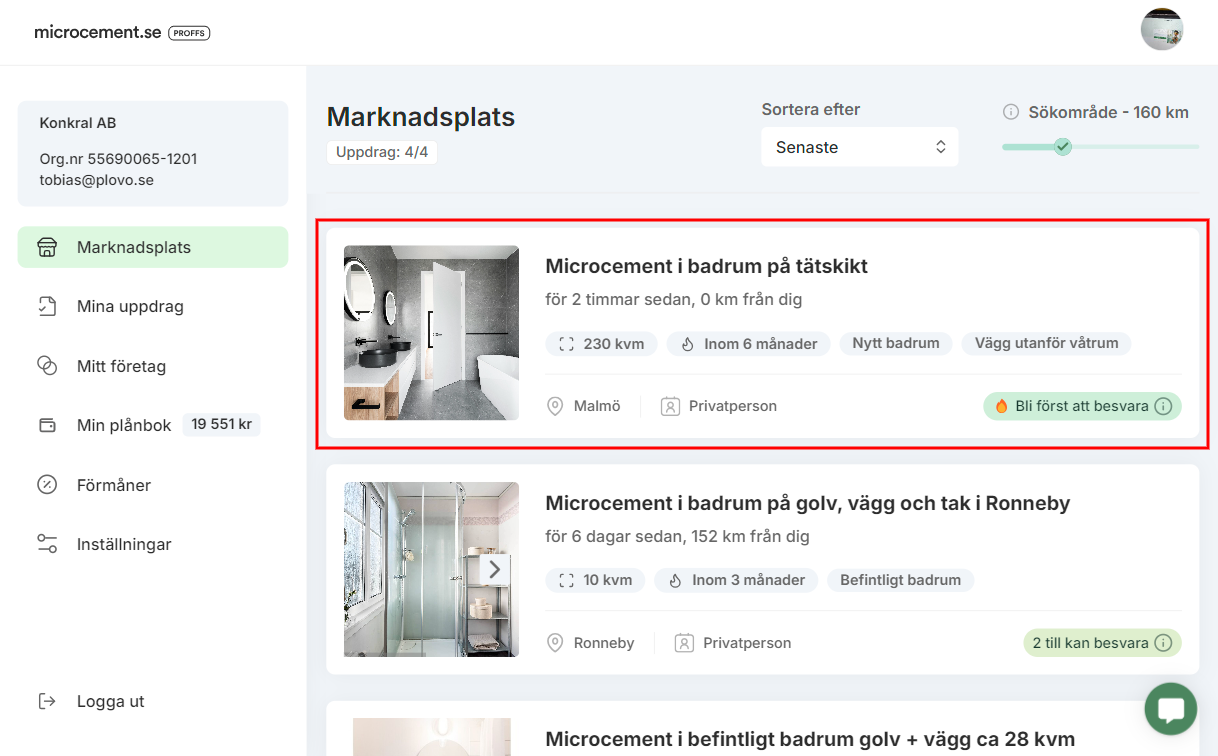Click the wallet icon beside Min plånbok
The height and width of the screenshot is (756, 1218).
(47, 425)
